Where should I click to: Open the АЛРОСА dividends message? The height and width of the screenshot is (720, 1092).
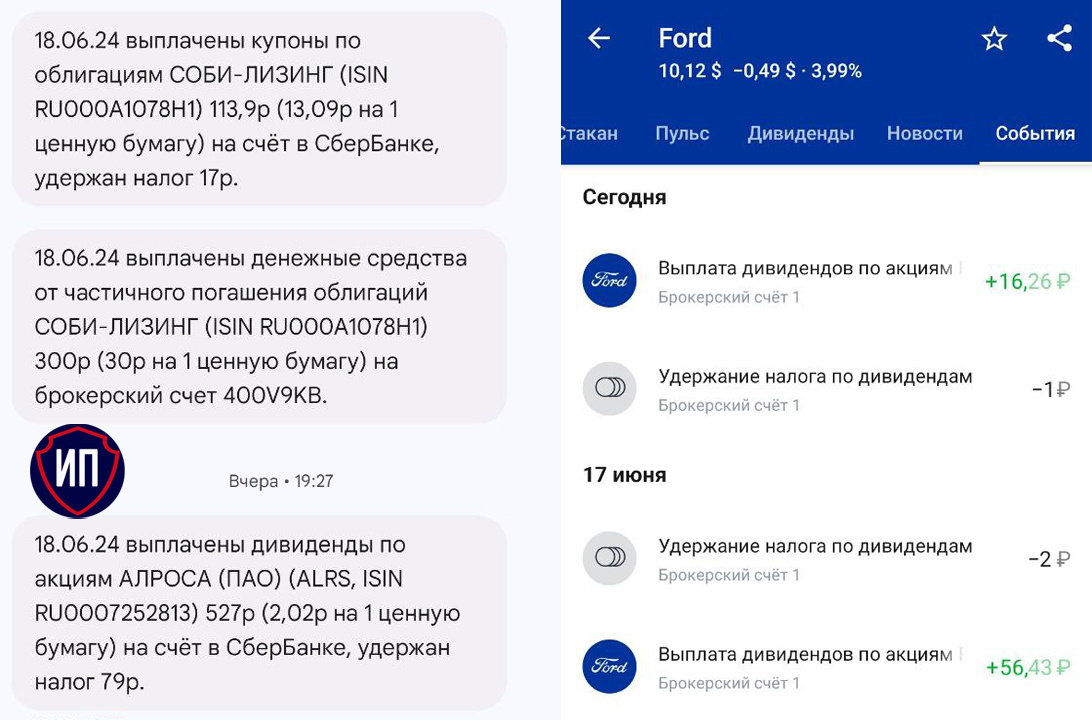point(259,613)
